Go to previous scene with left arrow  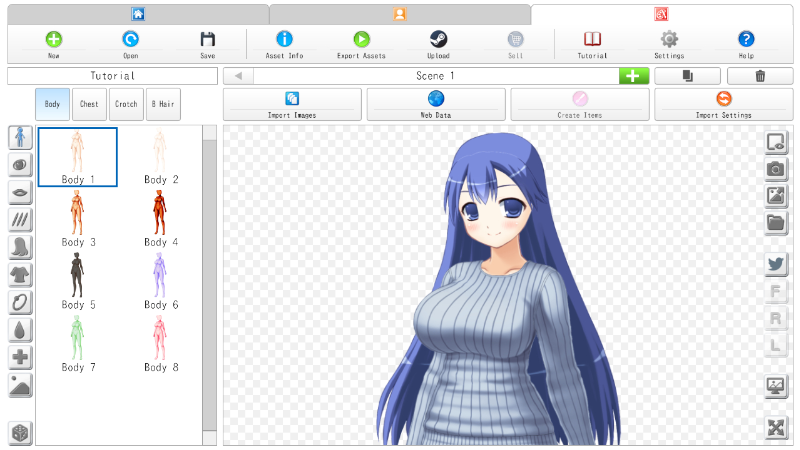click(x=238, y=76)
